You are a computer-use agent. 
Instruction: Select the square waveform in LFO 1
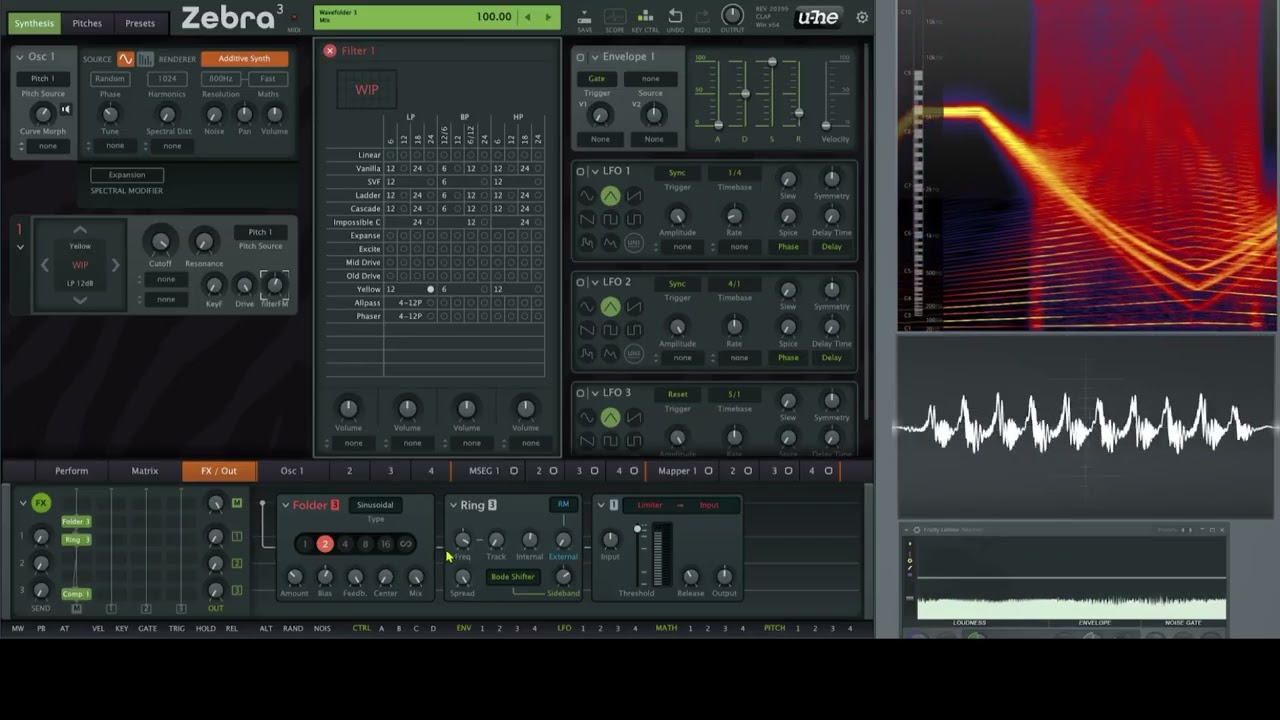click(x=610, y=219)
